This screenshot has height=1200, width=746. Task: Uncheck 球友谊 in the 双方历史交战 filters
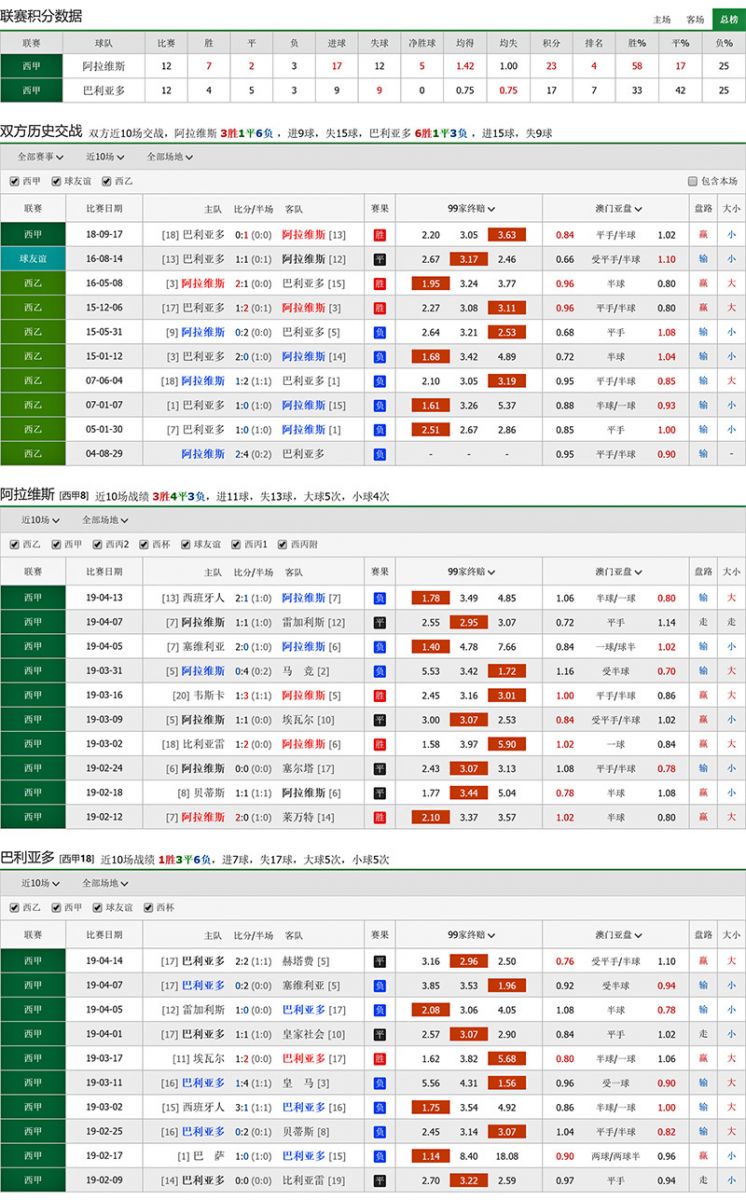coord(56,181)
